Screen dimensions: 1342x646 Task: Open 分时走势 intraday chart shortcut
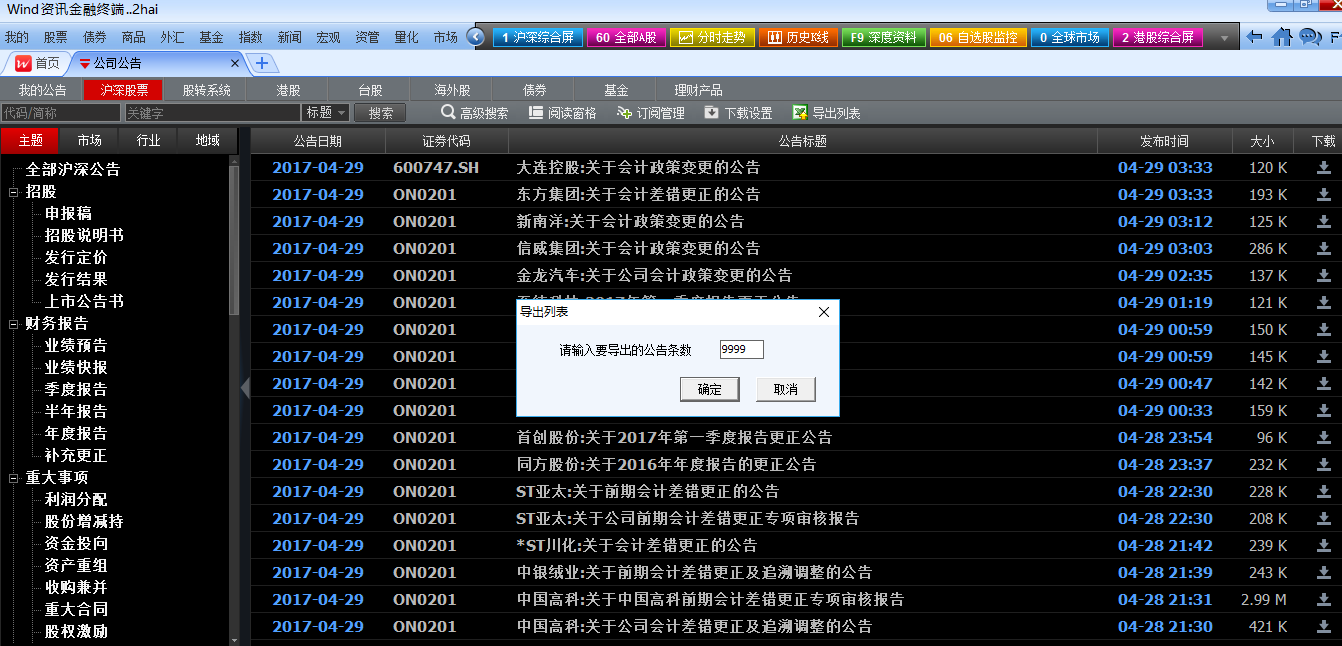[x=712, y=38]
